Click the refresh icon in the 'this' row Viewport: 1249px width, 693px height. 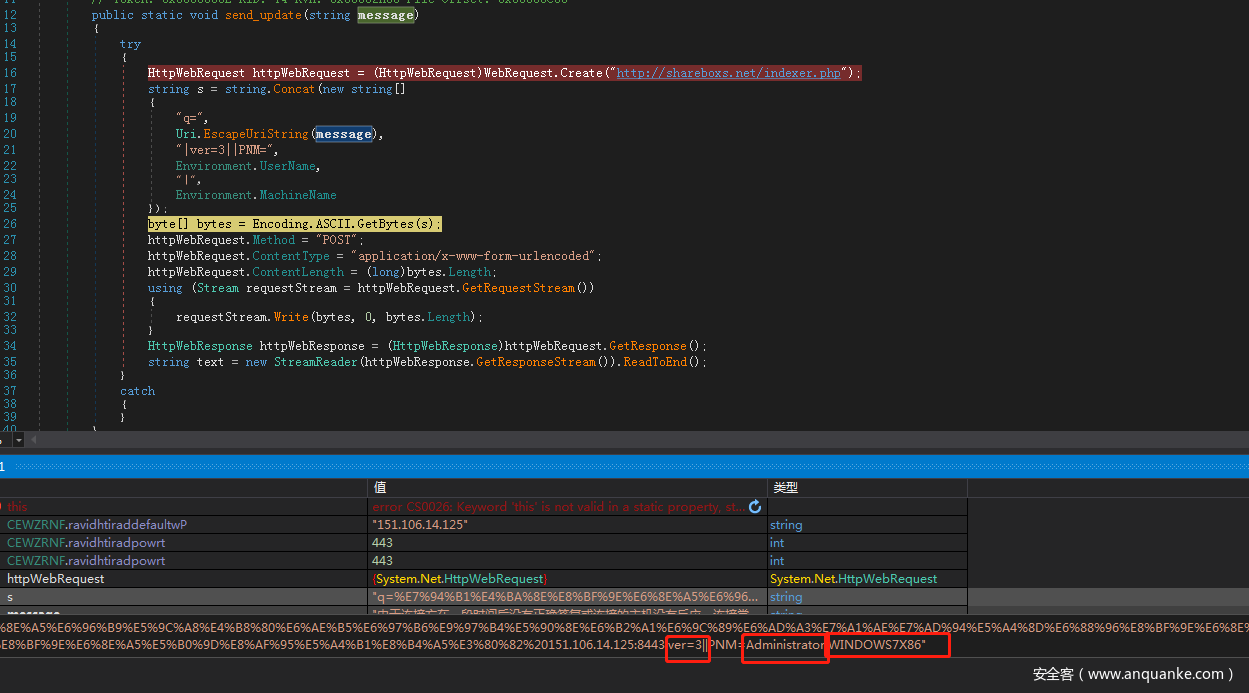[755, 507]
